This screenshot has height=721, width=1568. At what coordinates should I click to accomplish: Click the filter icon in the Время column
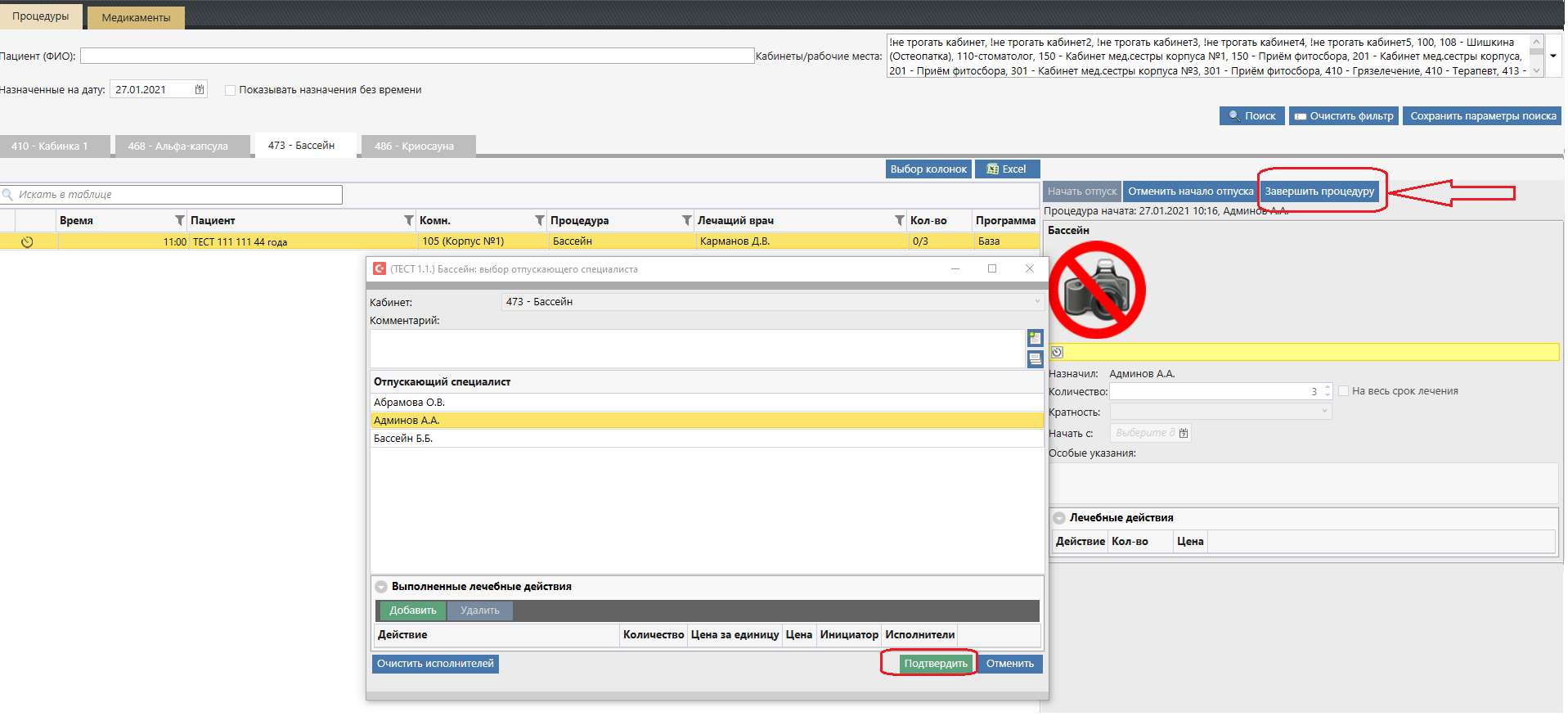(180, 220)
